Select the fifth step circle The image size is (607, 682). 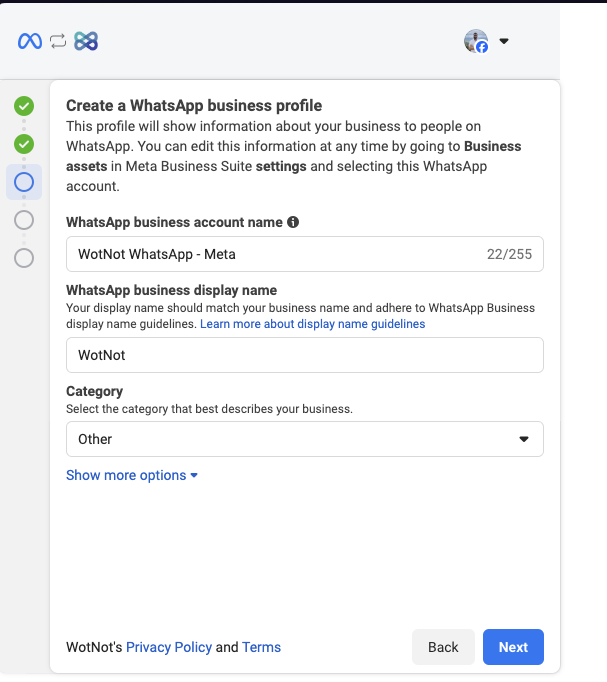click(x=24, y=258)
